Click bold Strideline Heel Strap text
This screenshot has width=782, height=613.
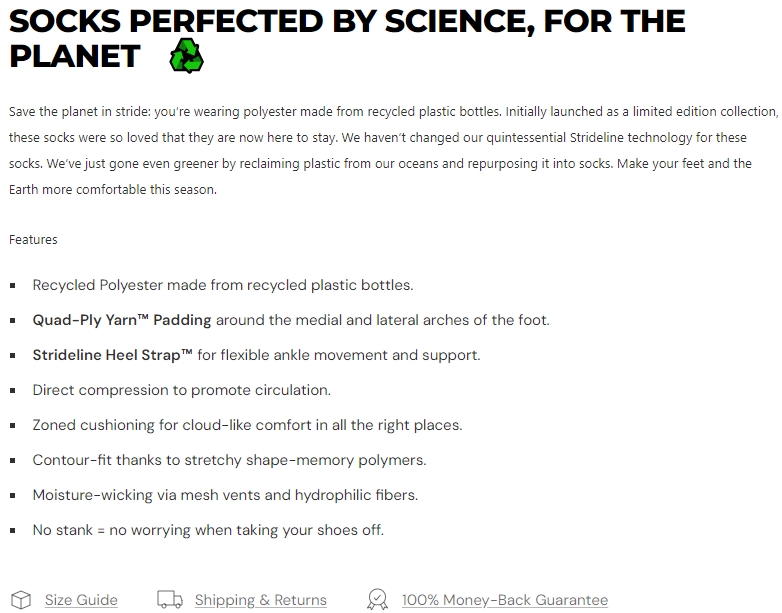(113, 355)
